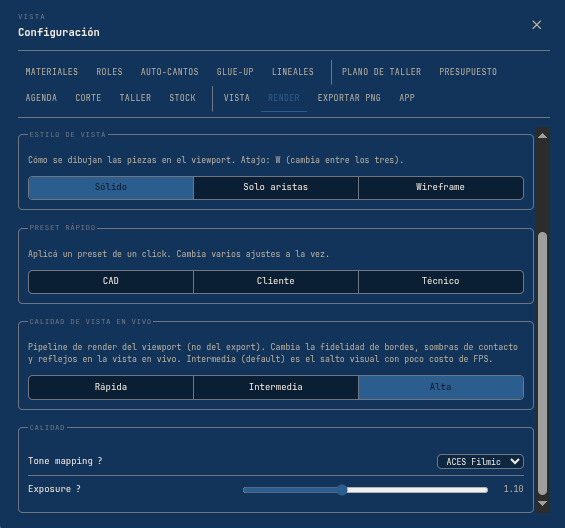Open the Tone mapping ACES Filmic dropdown
The width and height of the screenshot is (565, 528).
tap(480, 462)
